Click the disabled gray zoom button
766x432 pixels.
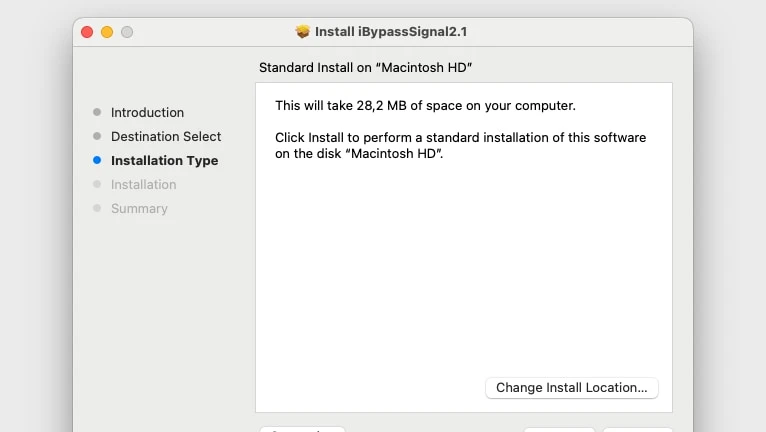tap(127, 32)
